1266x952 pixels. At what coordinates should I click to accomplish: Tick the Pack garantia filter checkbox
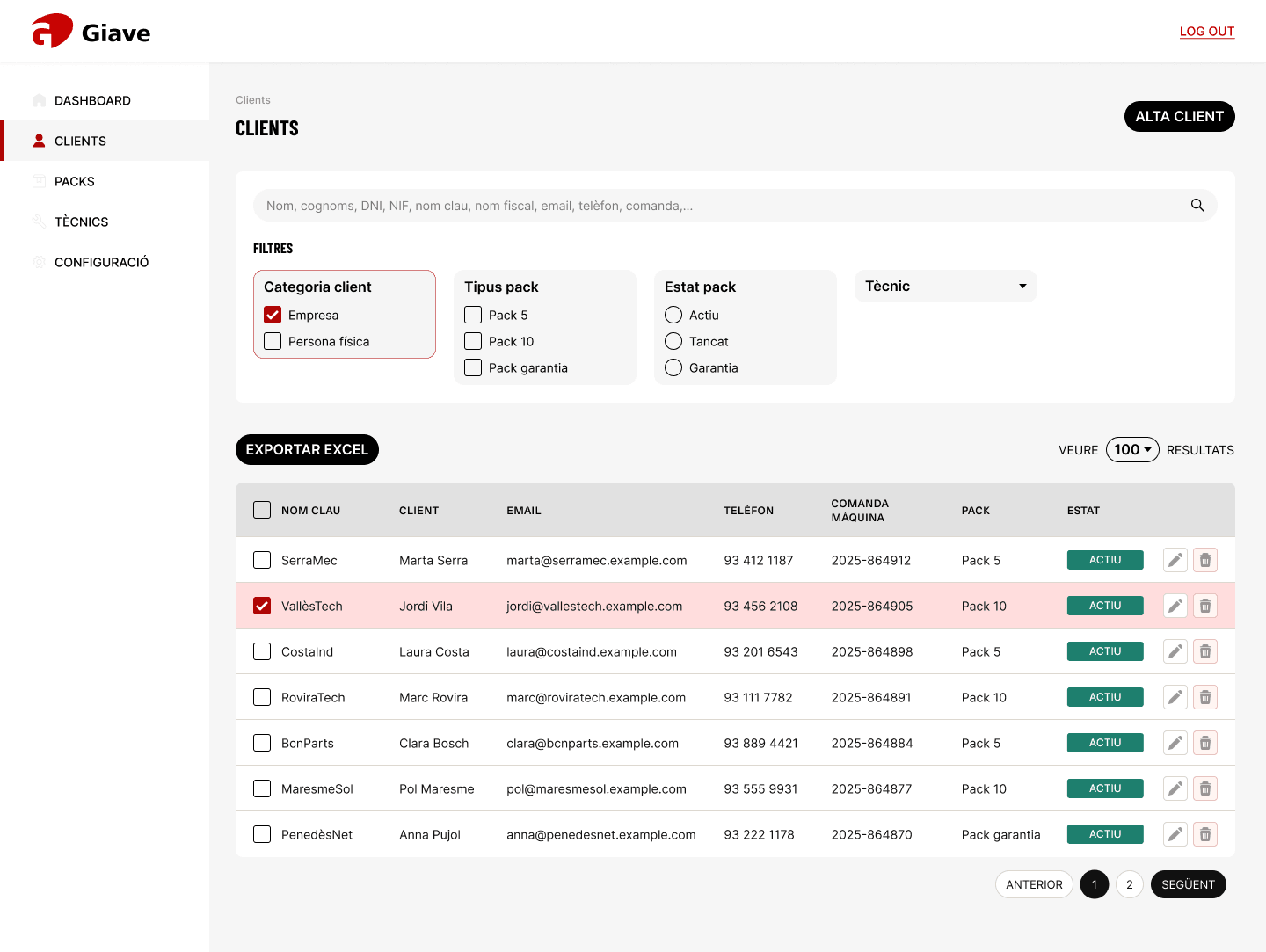(473, 367)
